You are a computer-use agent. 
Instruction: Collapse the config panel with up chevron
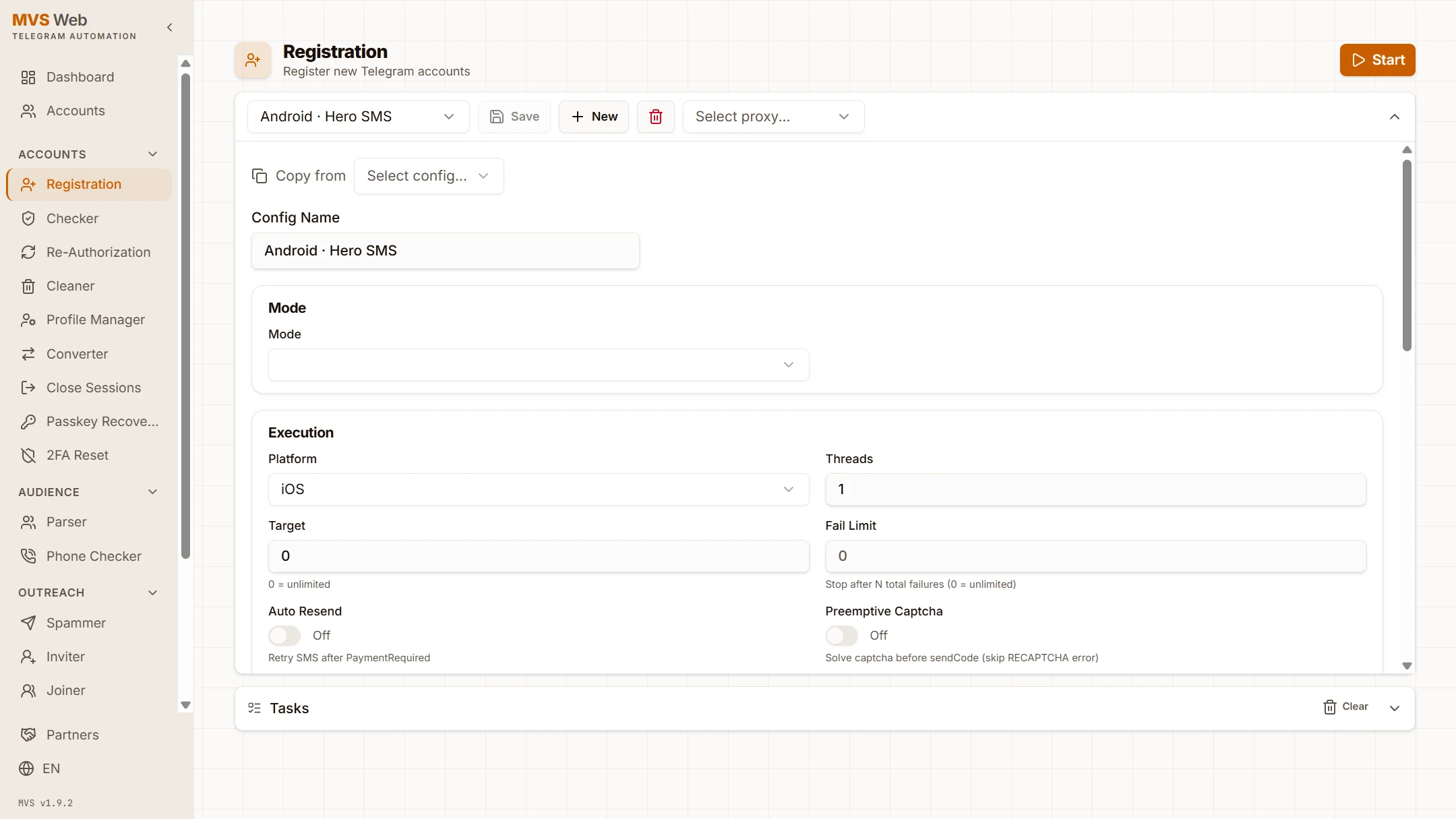(1395, 117)
